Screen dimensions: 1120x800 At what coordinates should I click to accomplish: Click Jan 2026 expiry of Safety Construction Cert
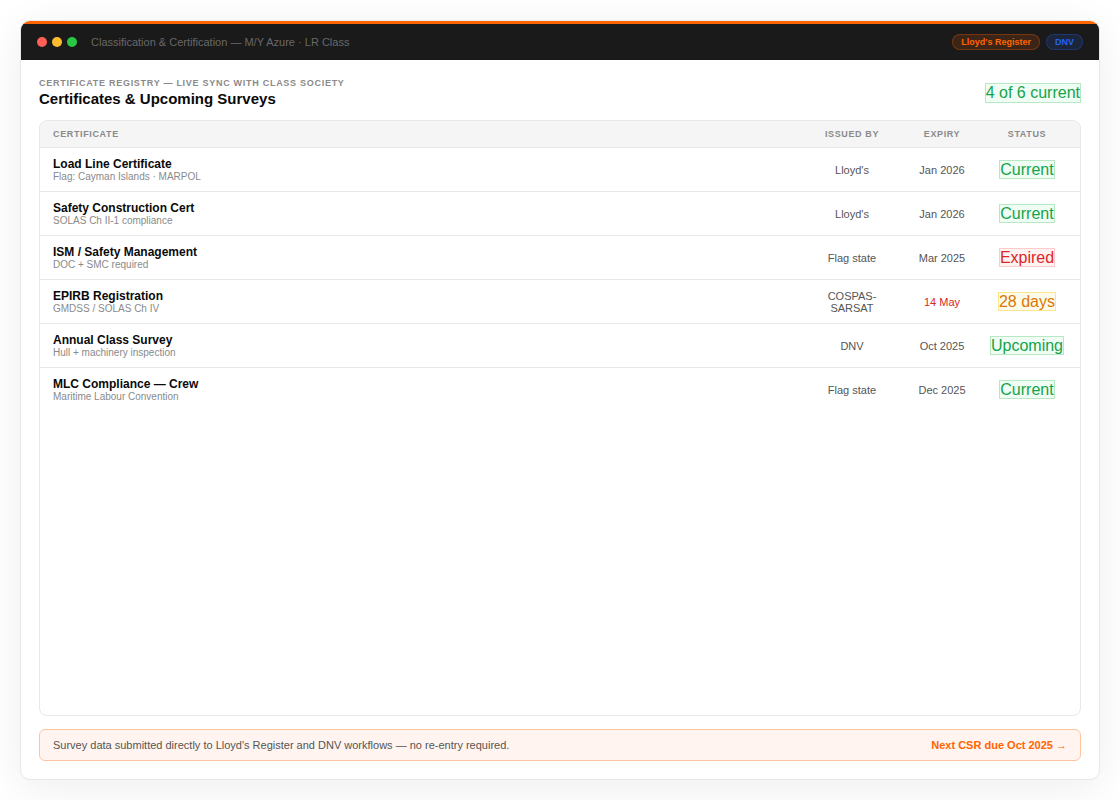click(x=941, y=214)
